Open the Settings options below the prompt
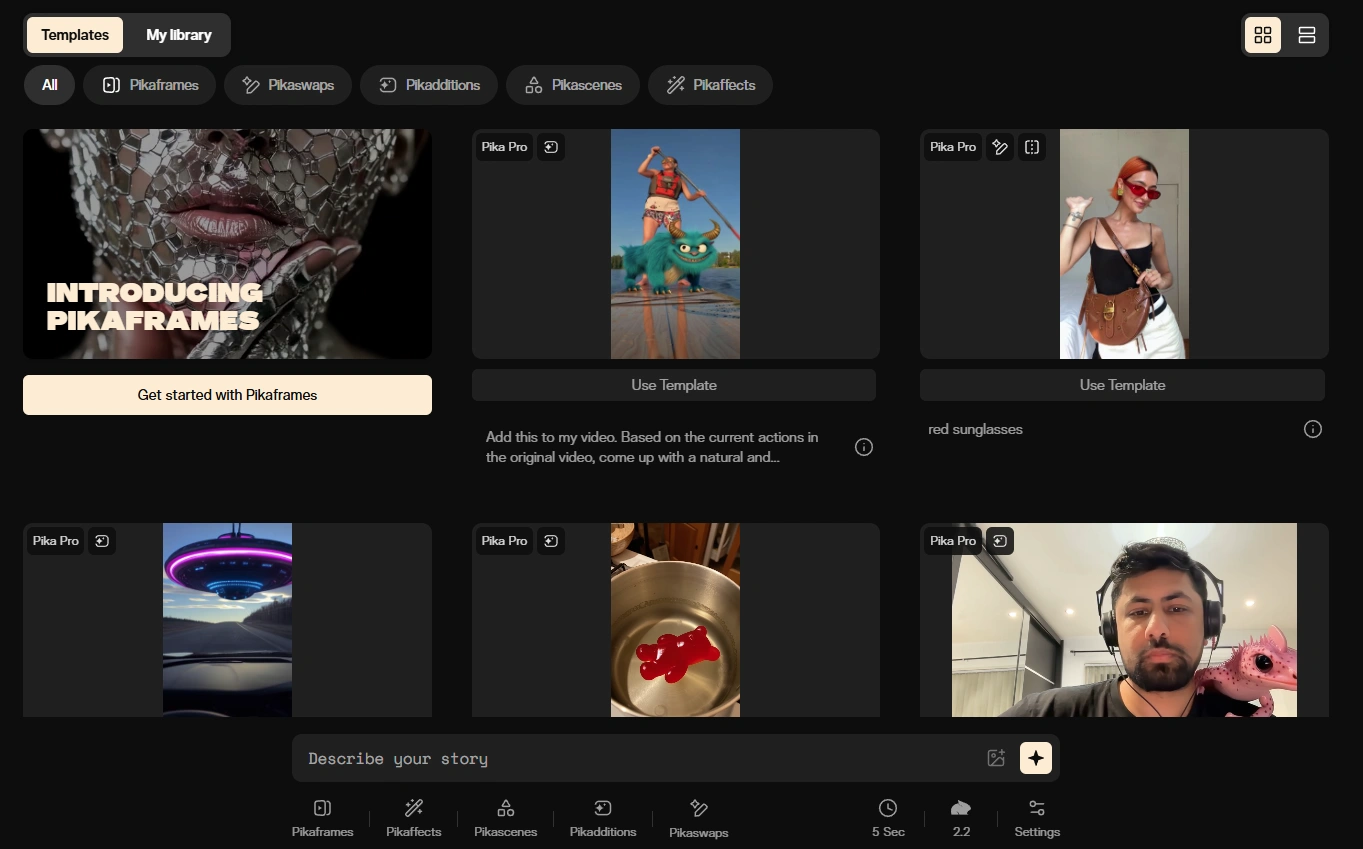 (1037, 818)
